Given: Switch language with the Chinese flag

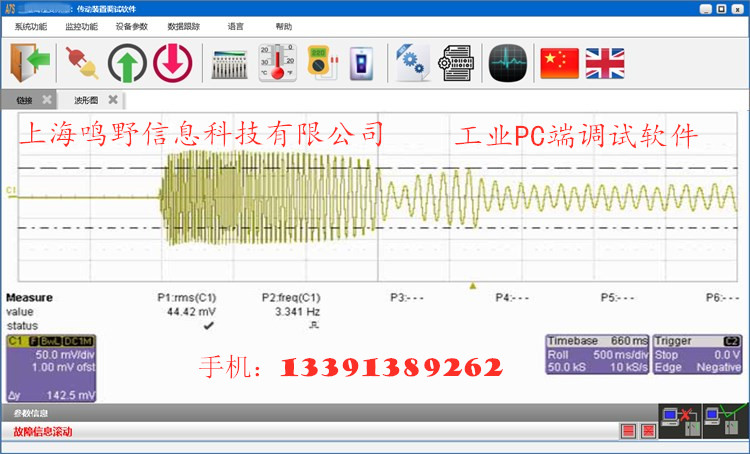Looking at the screenshot, I should (x=560, y=63).
